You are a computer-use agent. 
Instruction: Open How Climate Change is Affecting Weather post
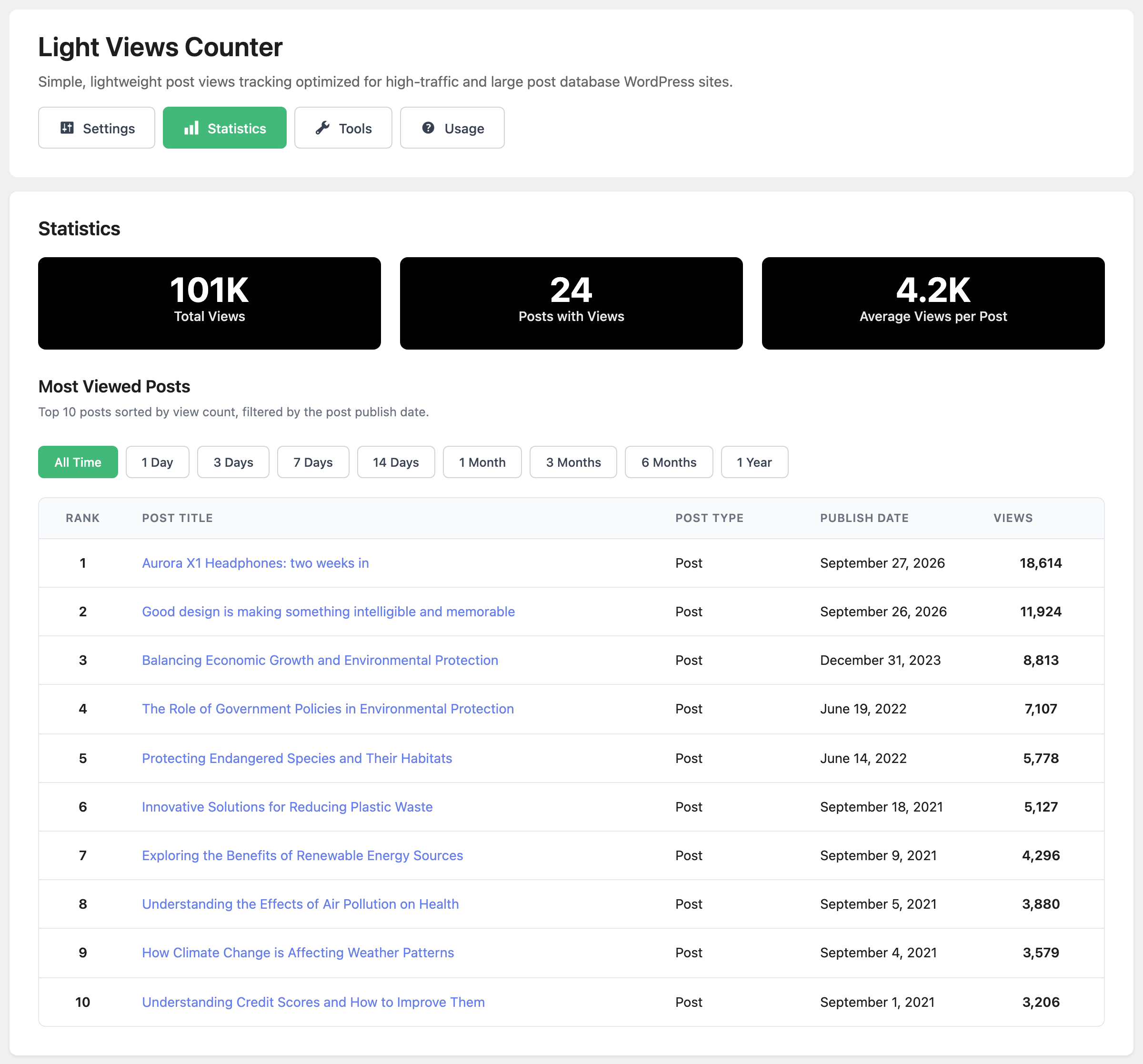[298, 953]
